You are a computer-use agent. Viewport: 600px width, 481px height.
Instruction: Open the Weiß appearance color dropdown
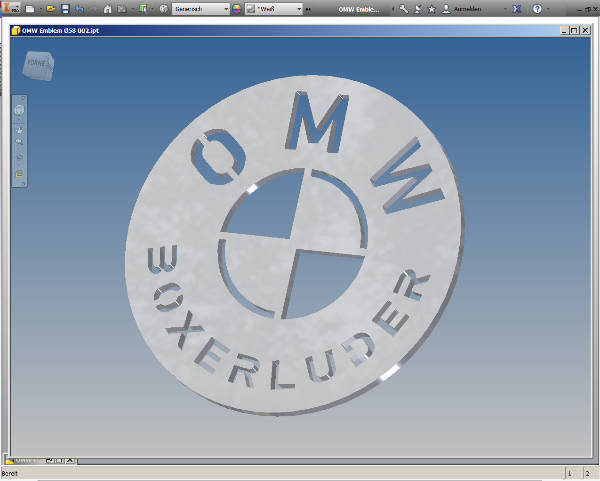point(274,8)
